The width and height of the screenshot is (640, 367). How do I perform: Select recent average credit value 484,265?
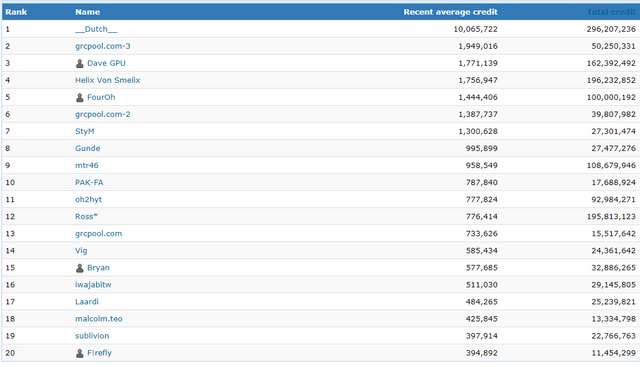482,302
